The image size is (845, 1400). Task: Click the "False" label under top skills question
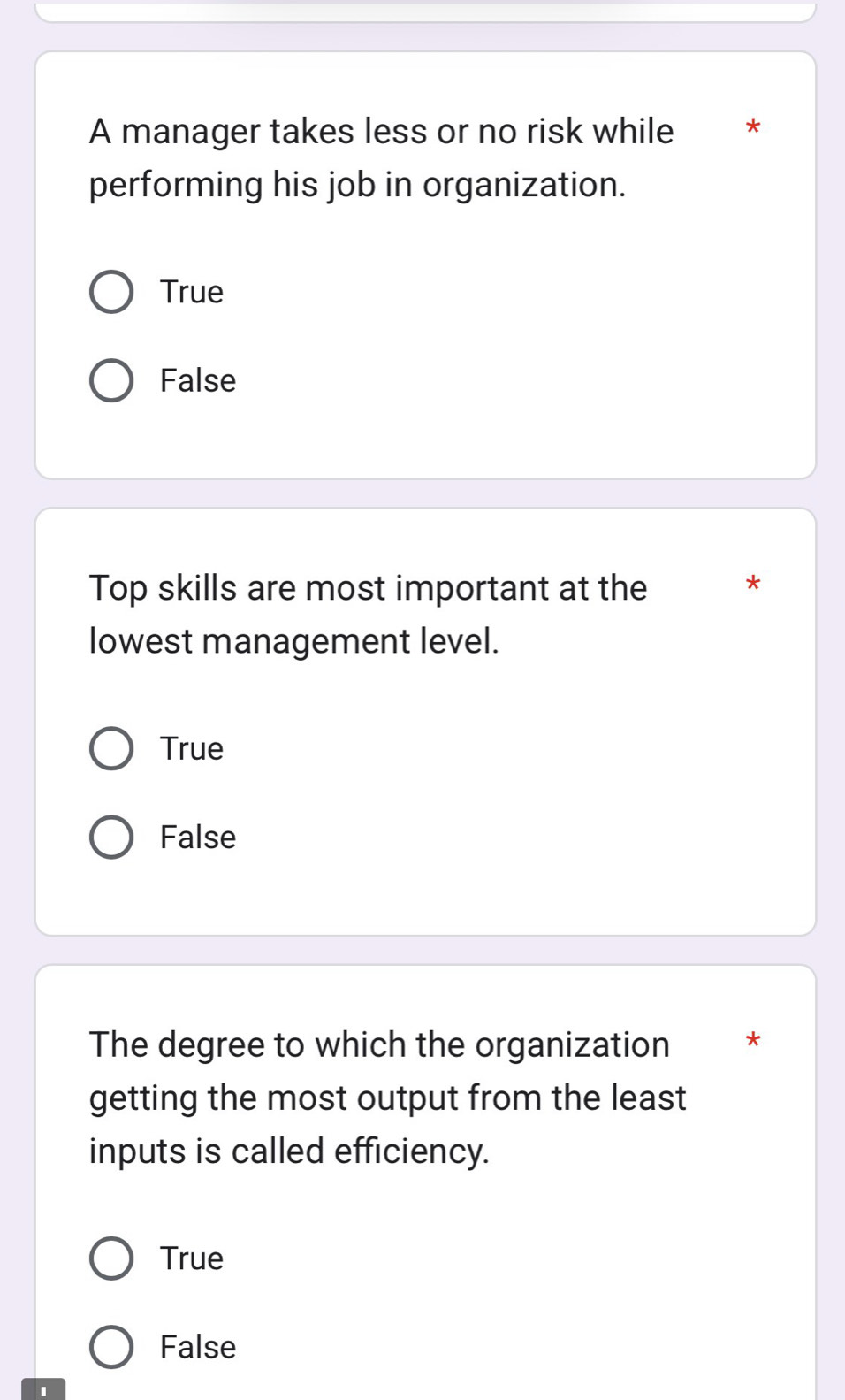tap(198, 838)
